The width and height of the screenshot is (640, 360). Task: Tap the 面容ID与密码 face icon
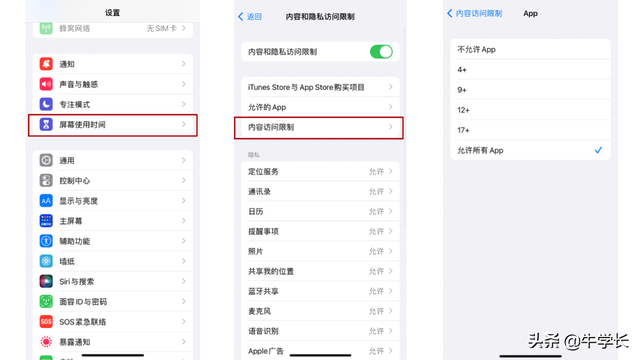tap(46, 302)
